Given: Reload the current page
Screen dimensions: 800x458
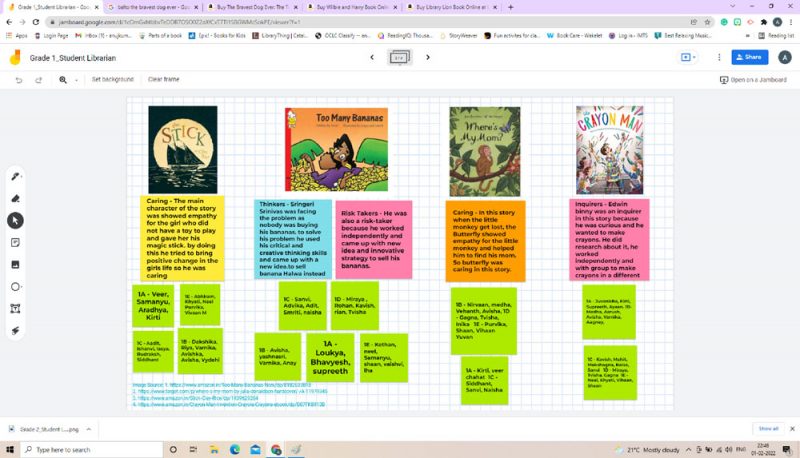Looking at the screenshot, I should (x=36, y=22).
